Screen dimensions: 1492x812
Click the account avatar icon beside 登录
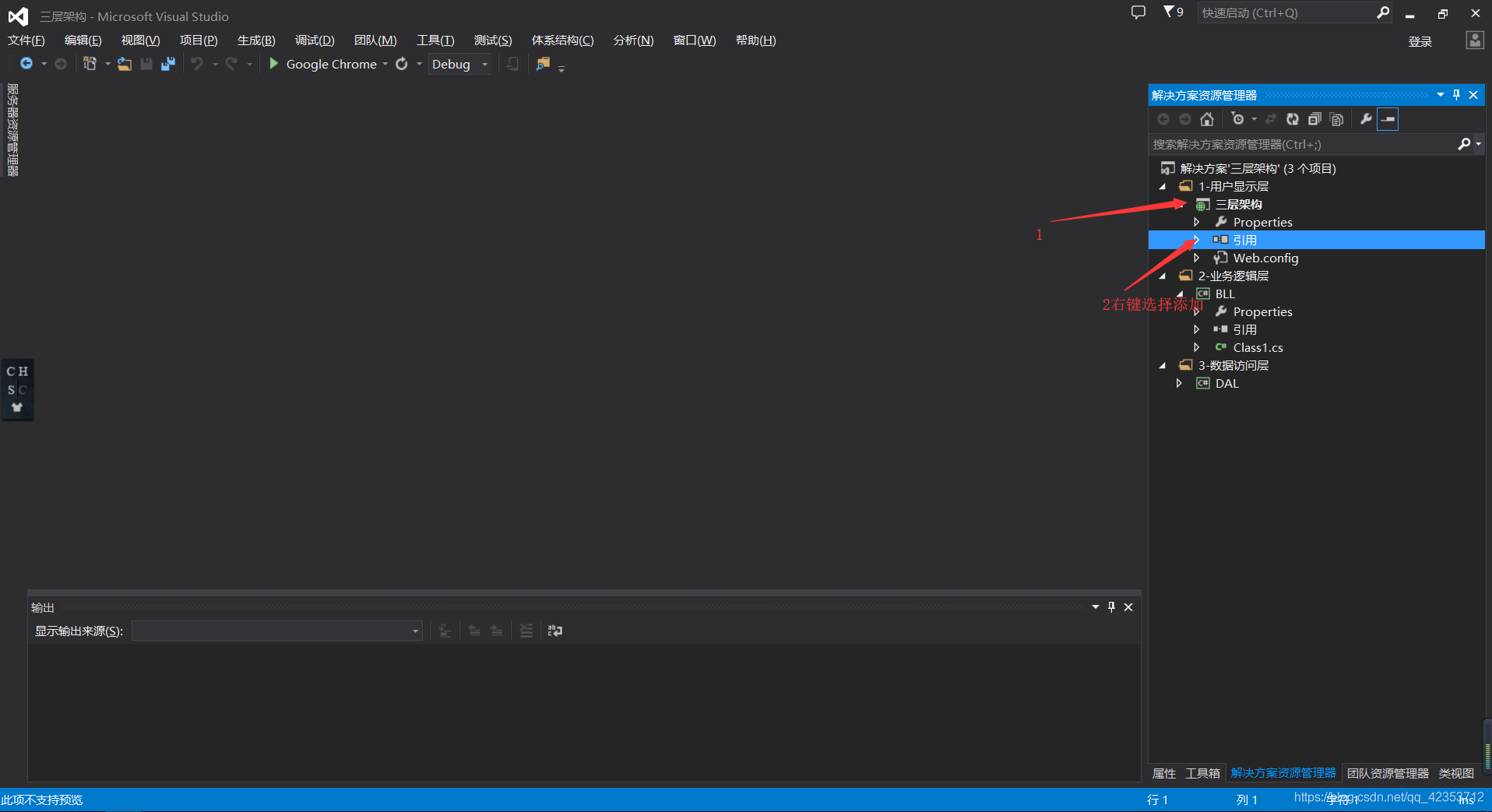(x=1475, y=40)
